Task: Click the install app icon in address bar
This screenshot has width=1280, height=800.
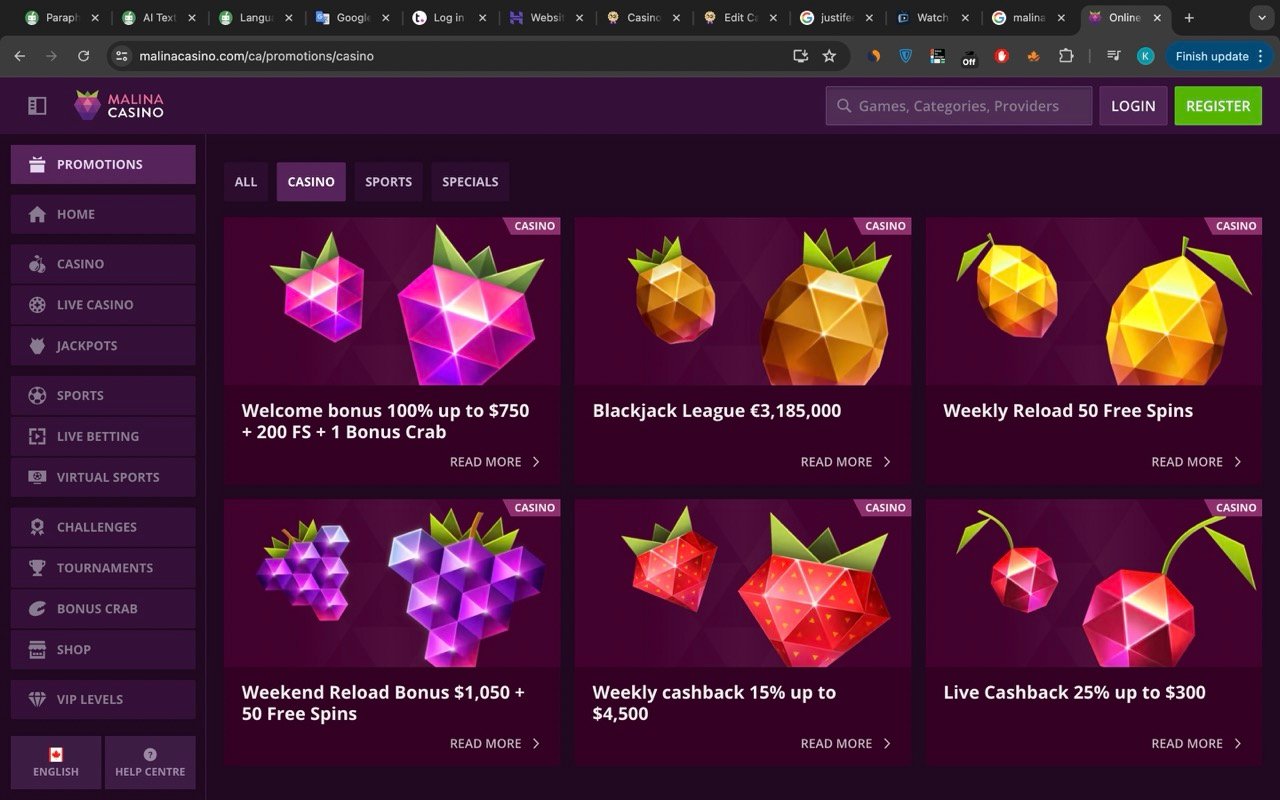Action: point(800,56)
